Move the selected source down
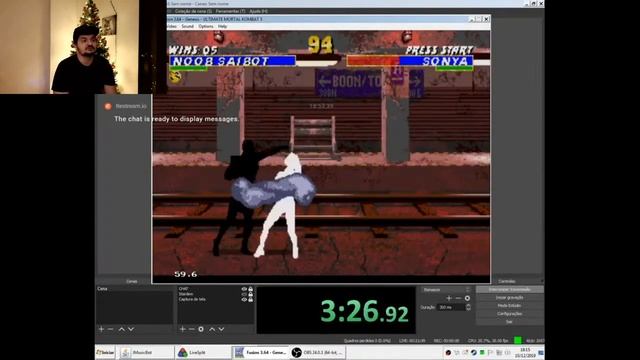The width and height of the screenshot is (640, 360). [221, 329]
